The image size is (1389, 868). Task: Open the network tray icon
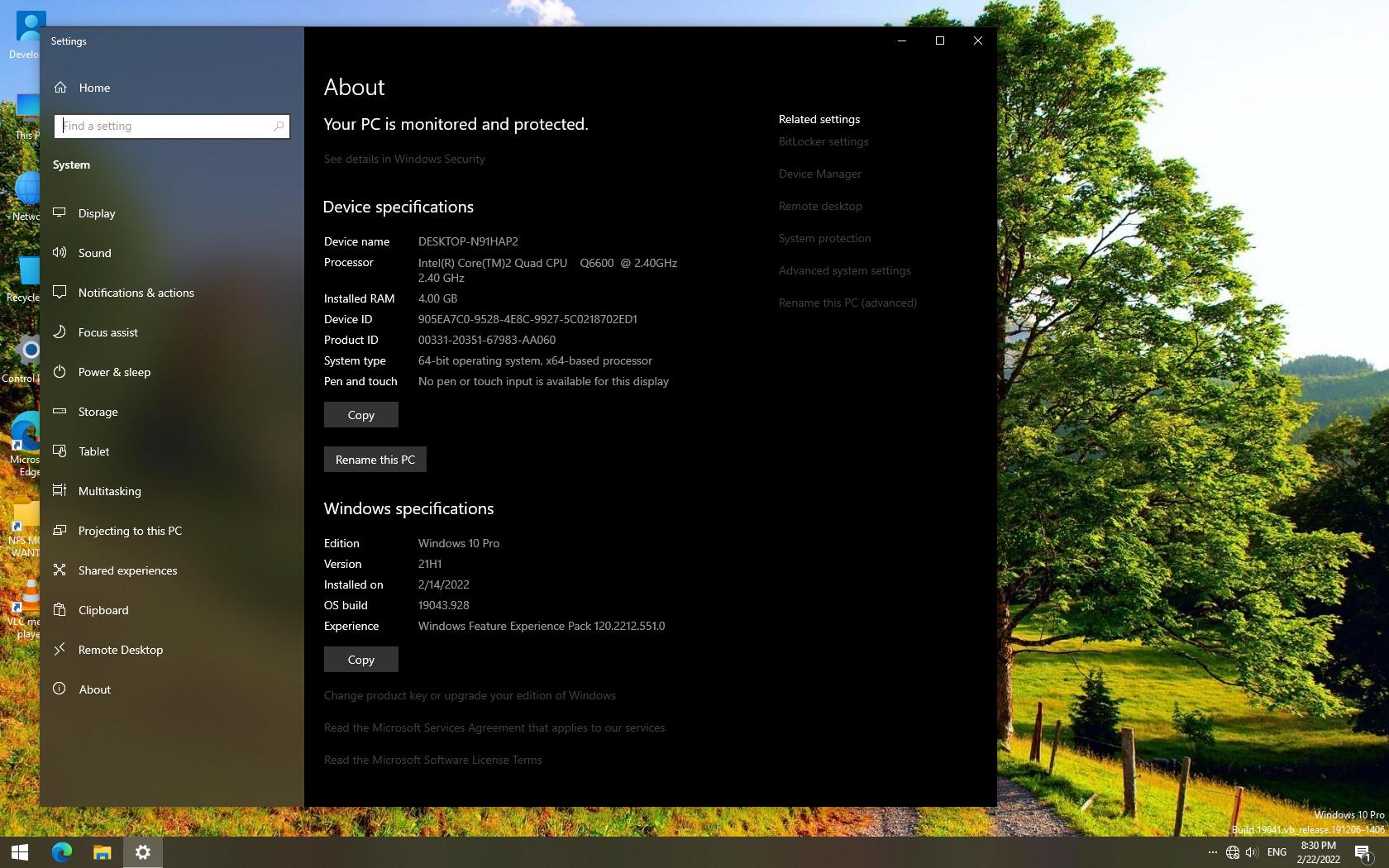[x=1233, y=852]
